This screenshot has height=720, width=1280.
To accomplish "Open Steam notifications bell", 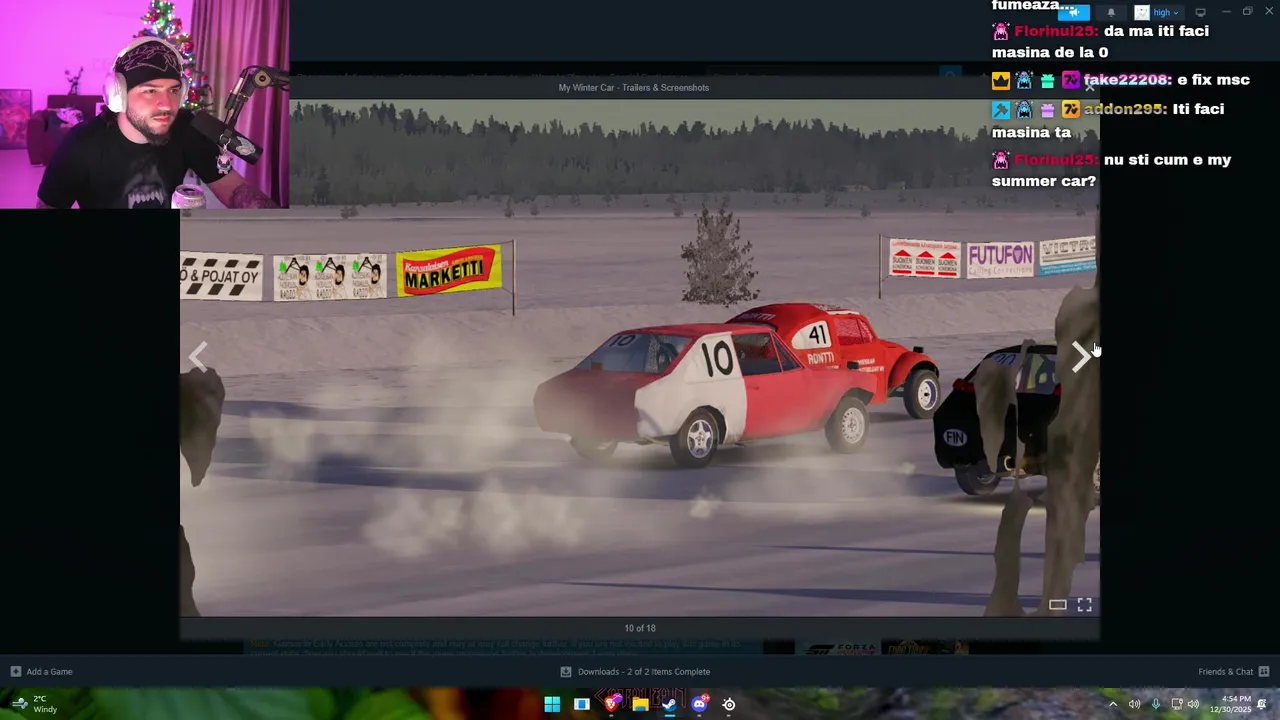I will pos(1111,12).
